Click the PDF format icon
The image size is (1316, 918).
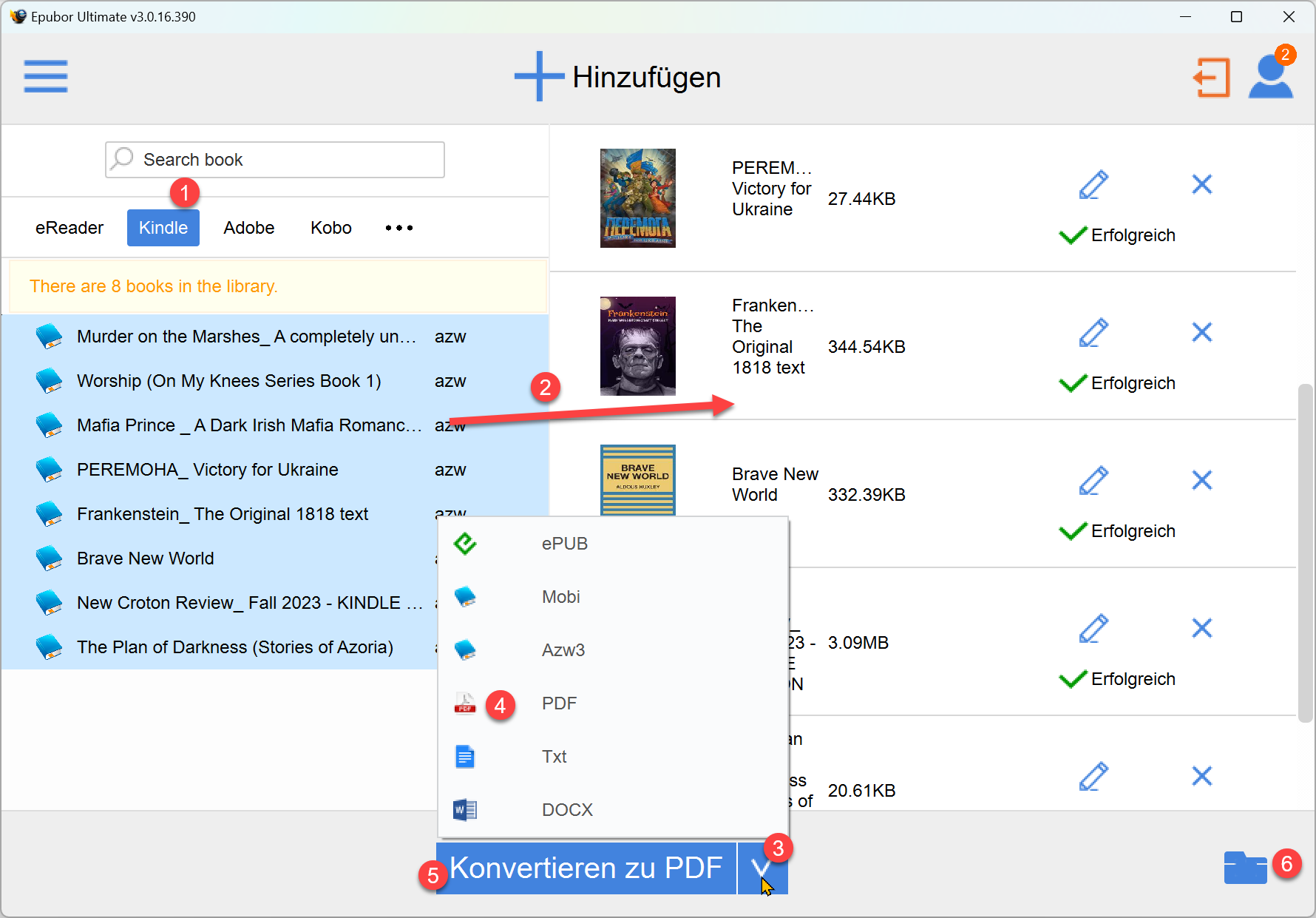tap(465, 703)
